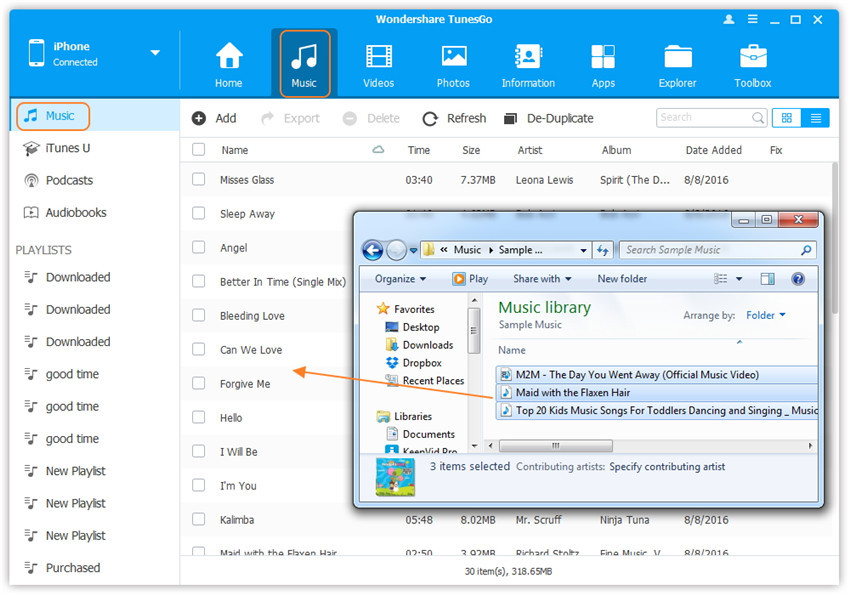Select Podcasts in the left sidebar
Viewport: 850px width, 595px height.
click(x=69, y=180)
